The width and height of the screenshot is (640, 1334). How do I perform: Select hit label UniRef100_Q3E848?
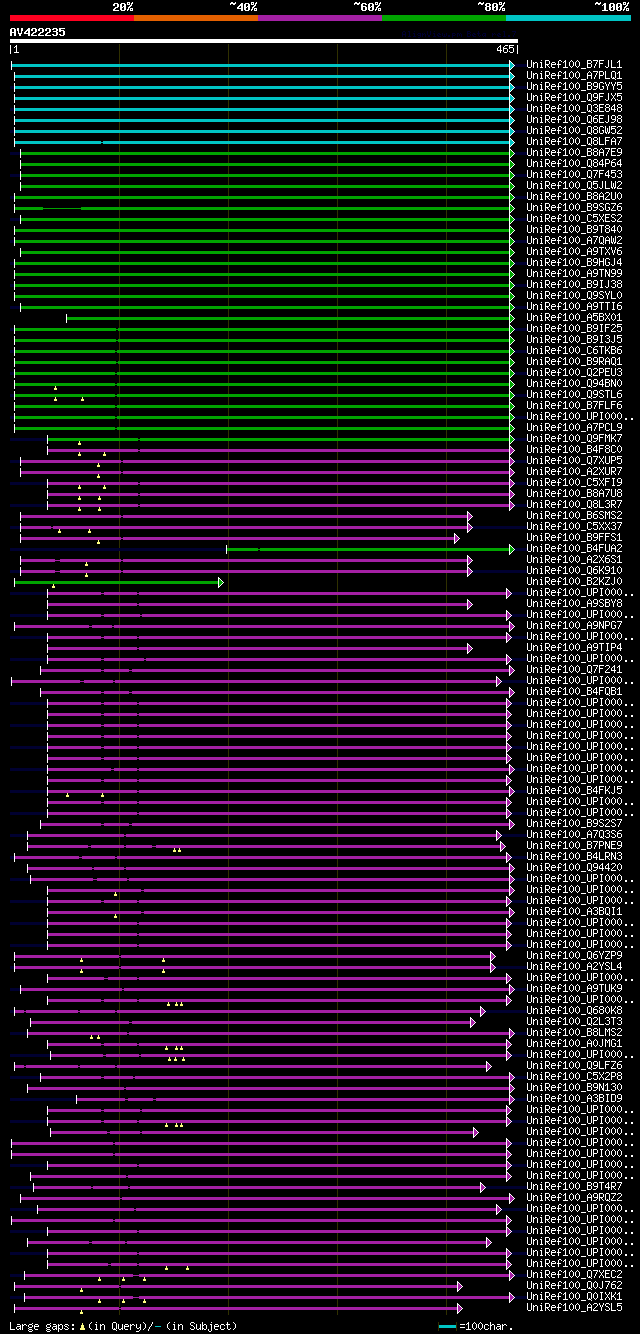click(x=574, y=108)
